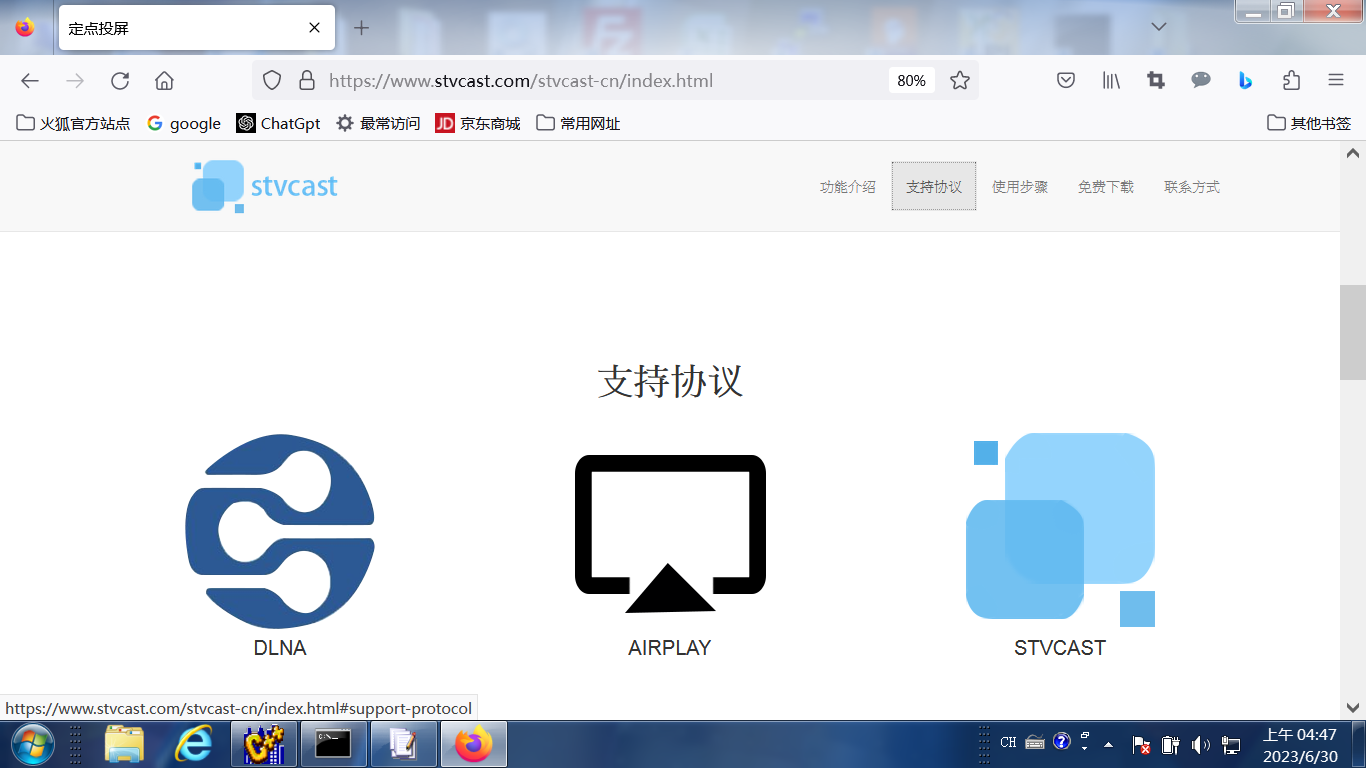Save the page to Pocket
The width and height of the screenshot is (1366, 768).
click(1066, 81)
